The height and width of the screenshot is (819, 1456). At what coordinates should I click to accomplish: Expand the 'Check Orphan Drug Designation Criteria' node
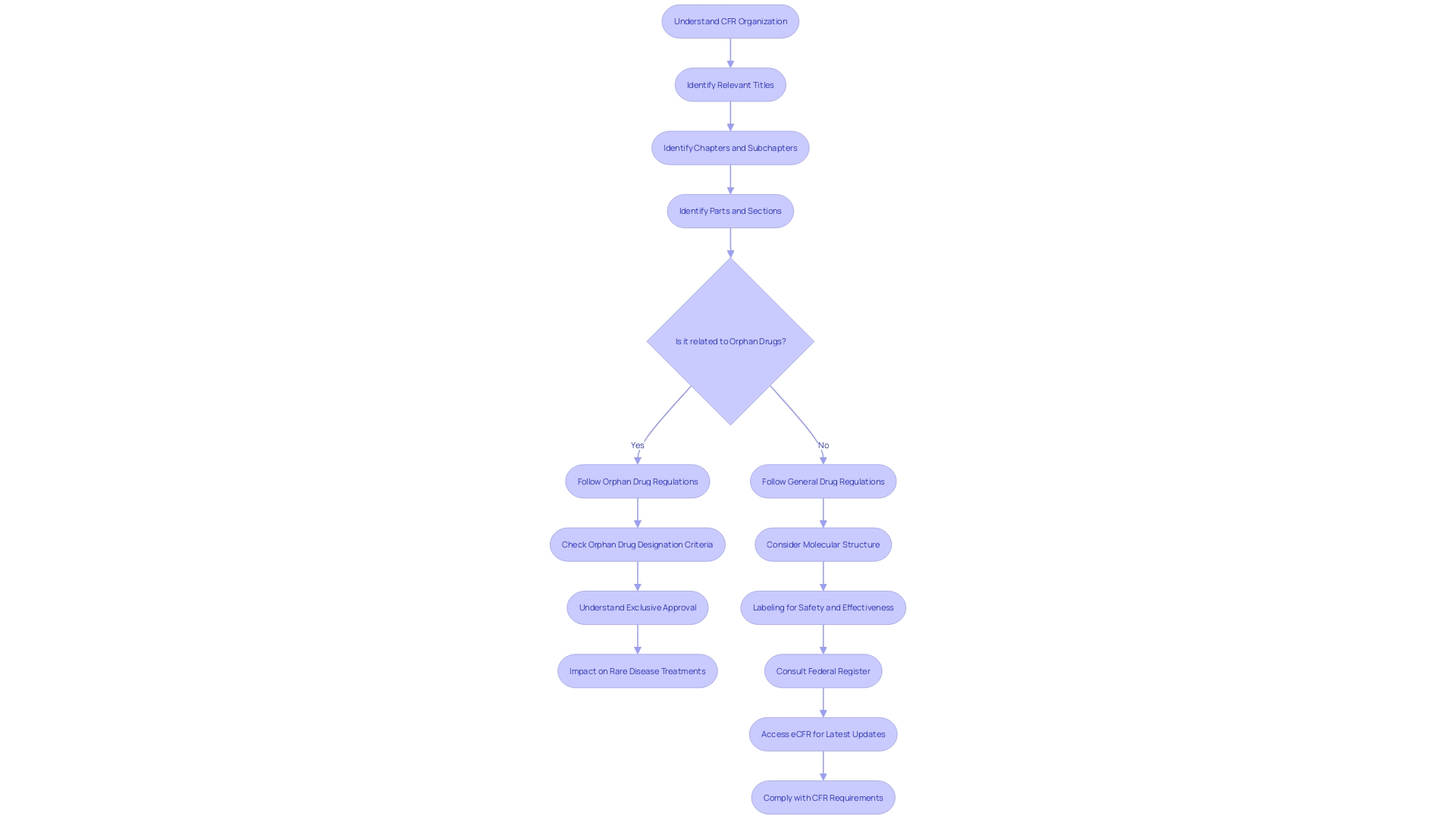point(637,544)
